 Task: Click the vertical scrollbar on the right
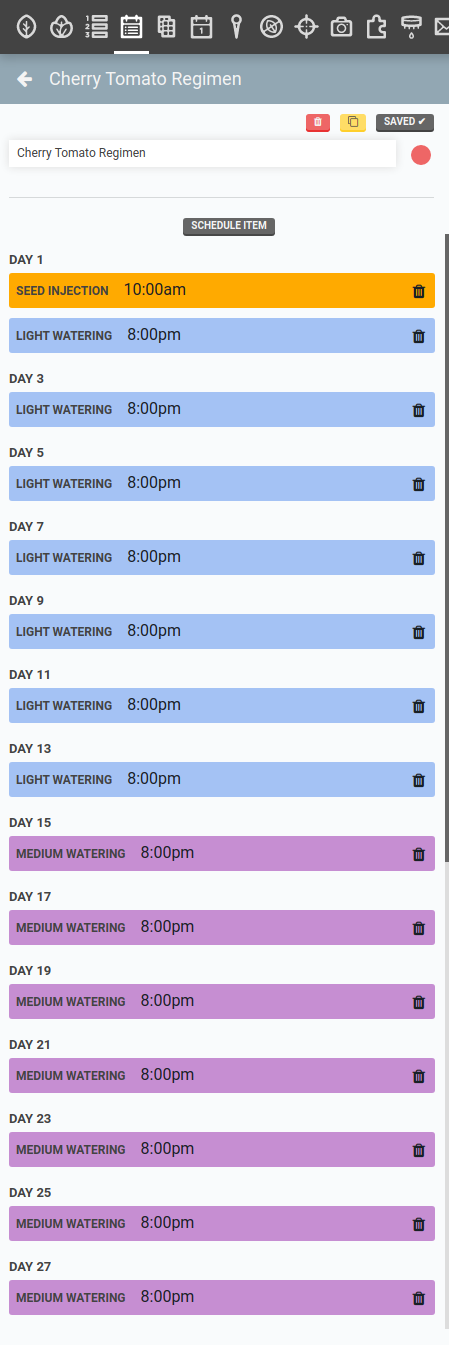(446, 548)
